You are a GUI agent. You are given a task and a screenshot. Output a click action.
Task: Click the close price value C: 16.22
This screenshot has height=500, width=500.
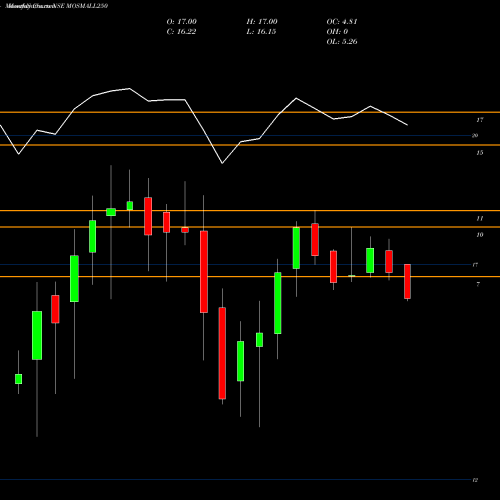click(x=181, y=32)
